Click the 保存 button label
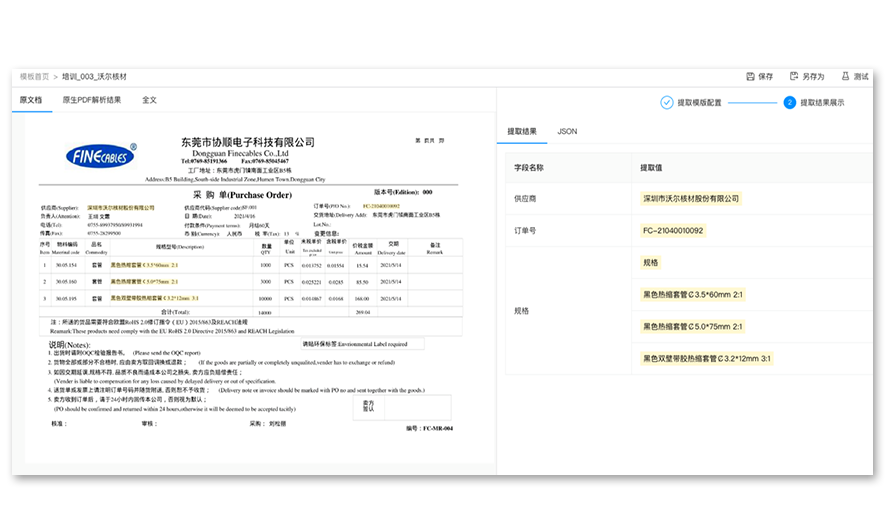The height and width of the screenshot is (510, 890). click(766, 77)
